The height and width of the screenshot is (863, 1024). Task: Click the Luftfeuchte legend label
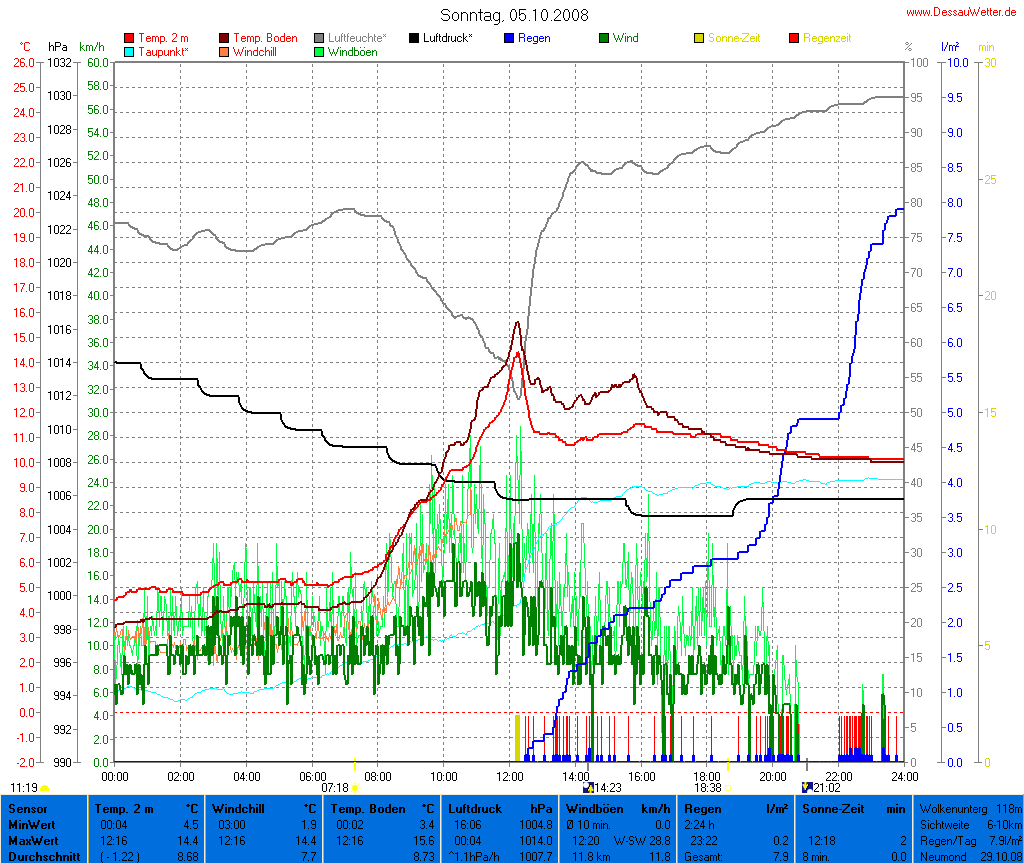357,38
